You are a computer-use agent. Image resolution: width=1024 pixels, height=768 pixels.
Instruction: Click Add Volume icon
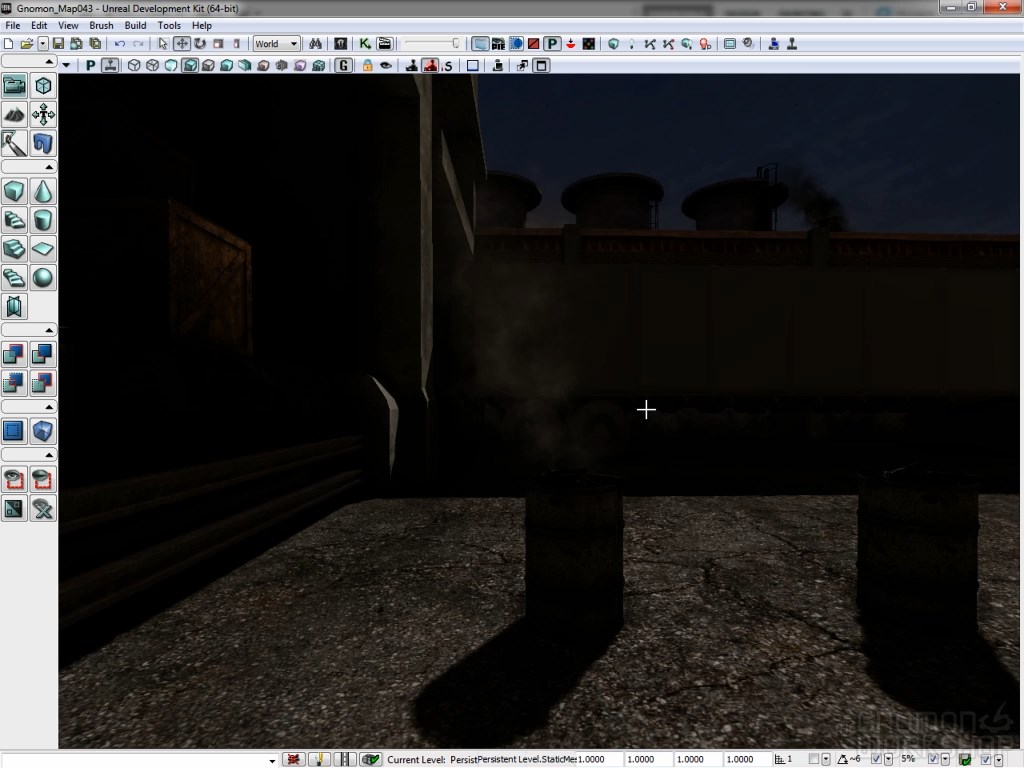[x=43, y=431]
